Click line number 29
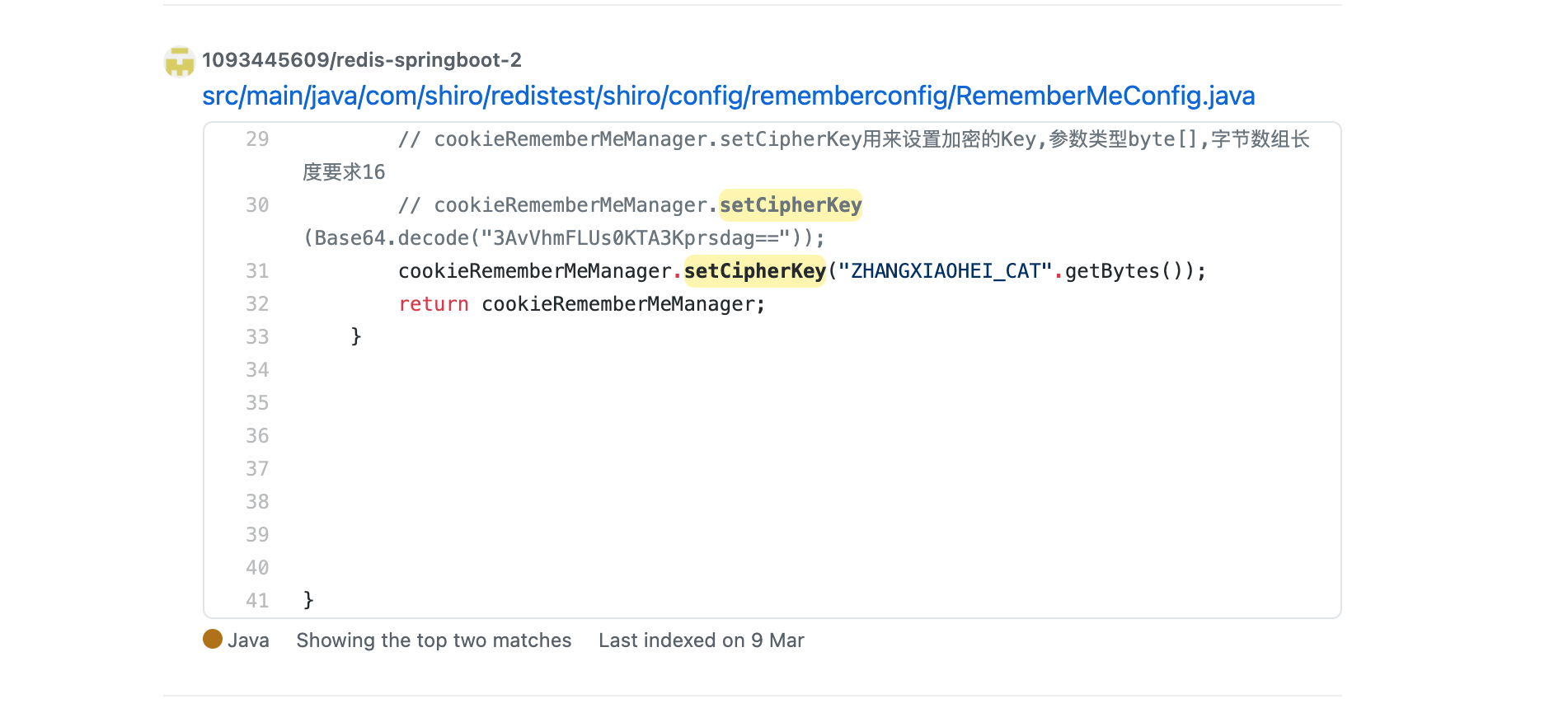 257,139
